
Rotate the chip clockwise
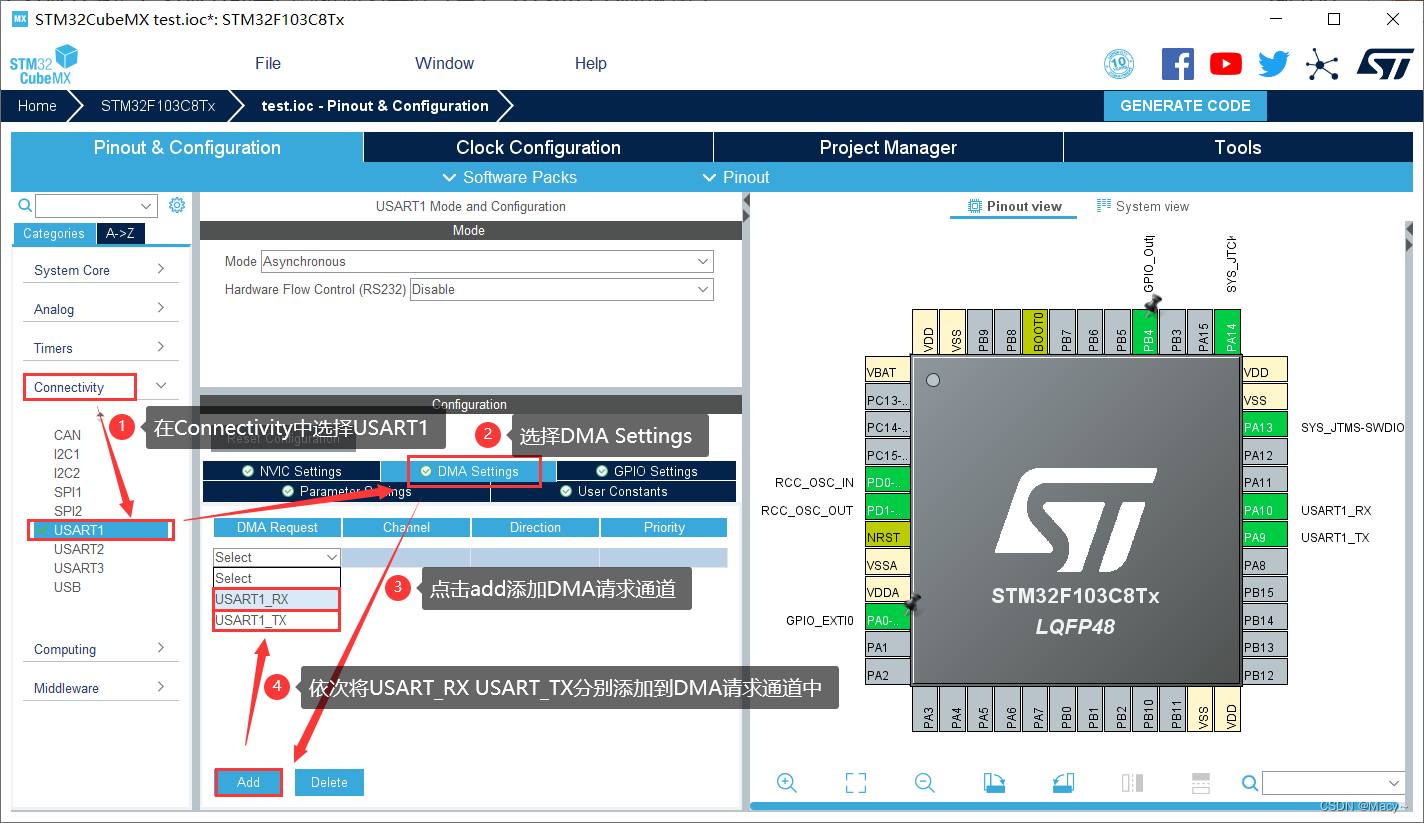pos(994,783)
